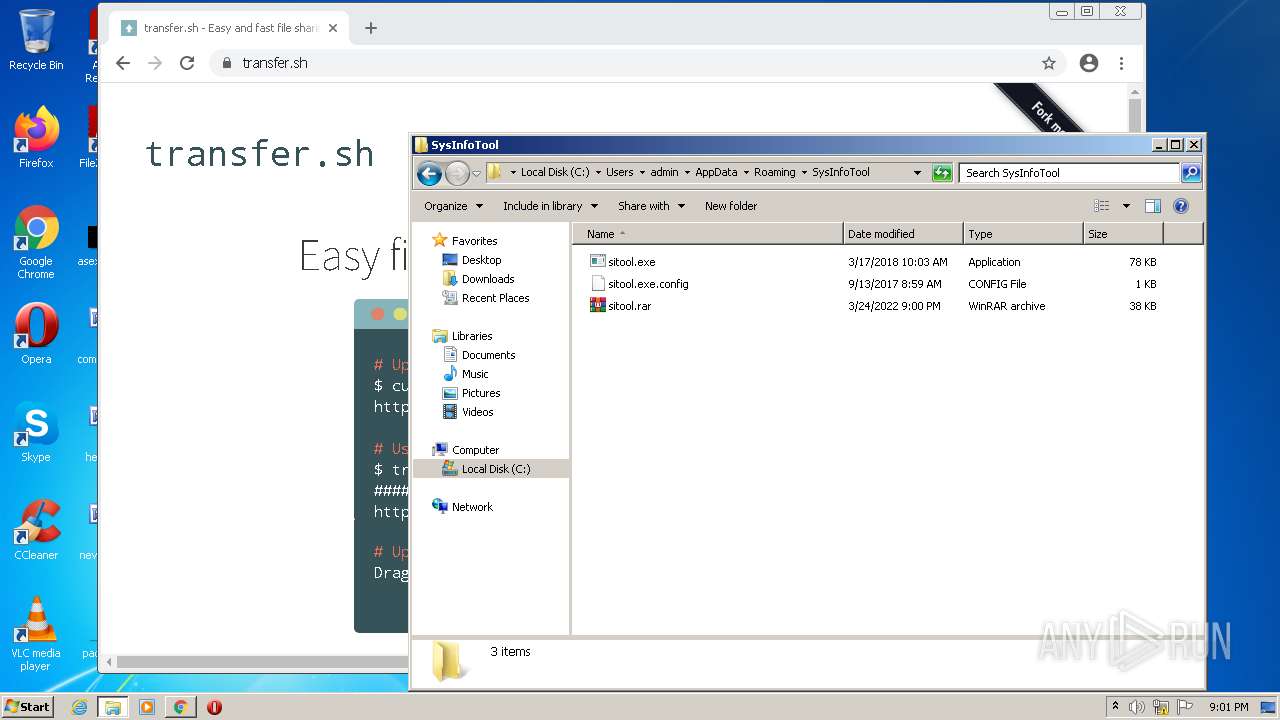Click the Search SysInfoTool input field

click(1069, 173)
